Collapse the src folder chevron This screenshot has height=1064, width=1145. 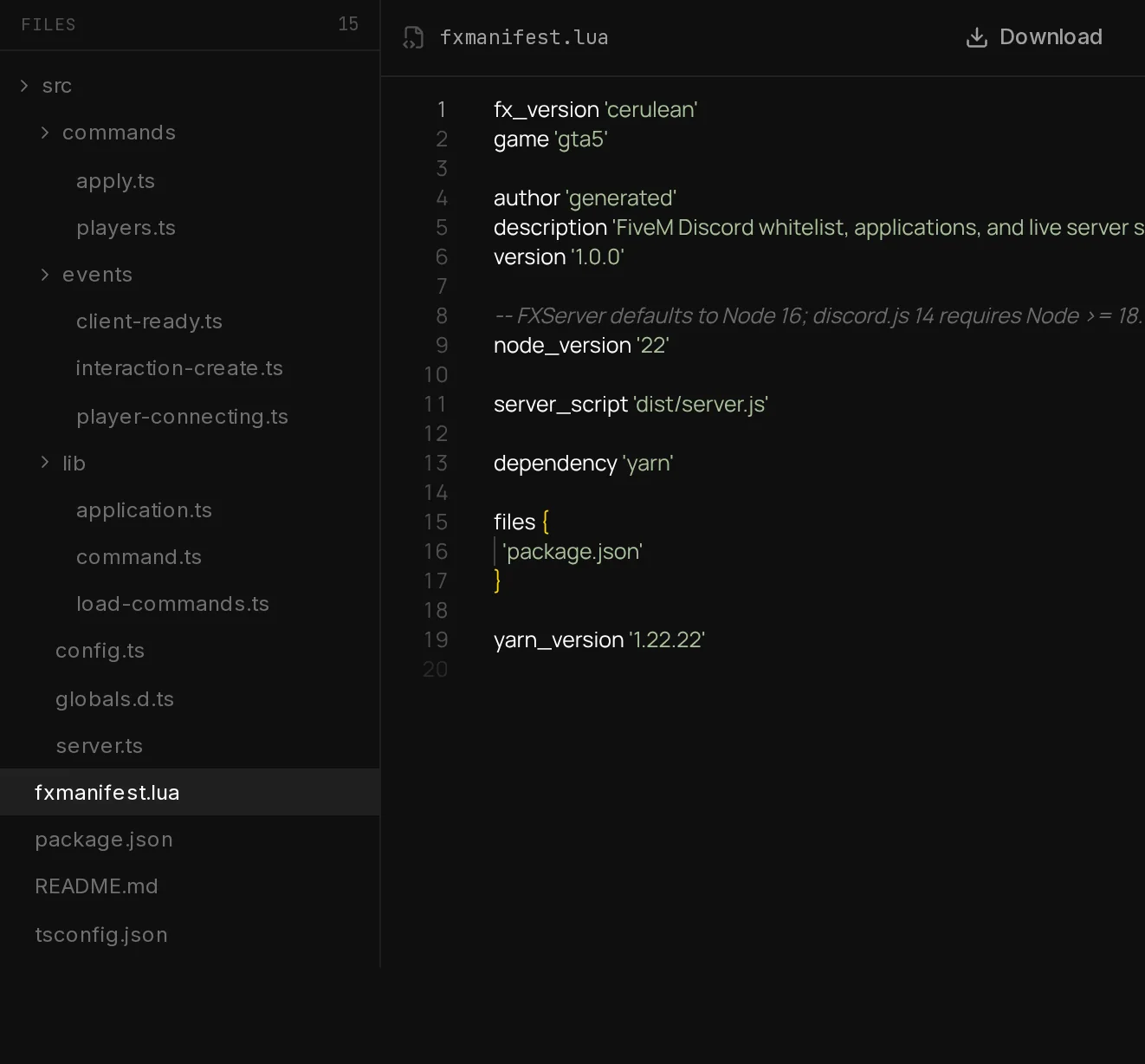click(x=24, y=85)
